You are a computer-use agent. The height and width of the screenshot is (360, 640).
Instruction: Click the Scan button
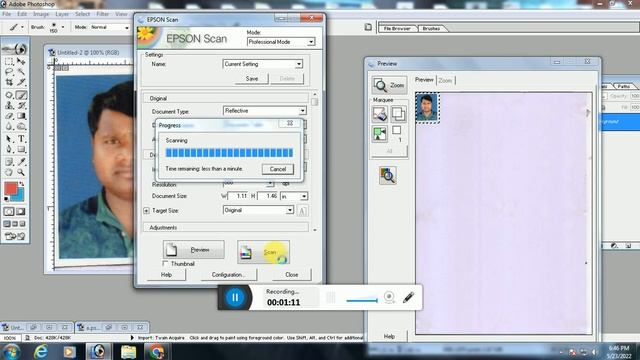263,252
